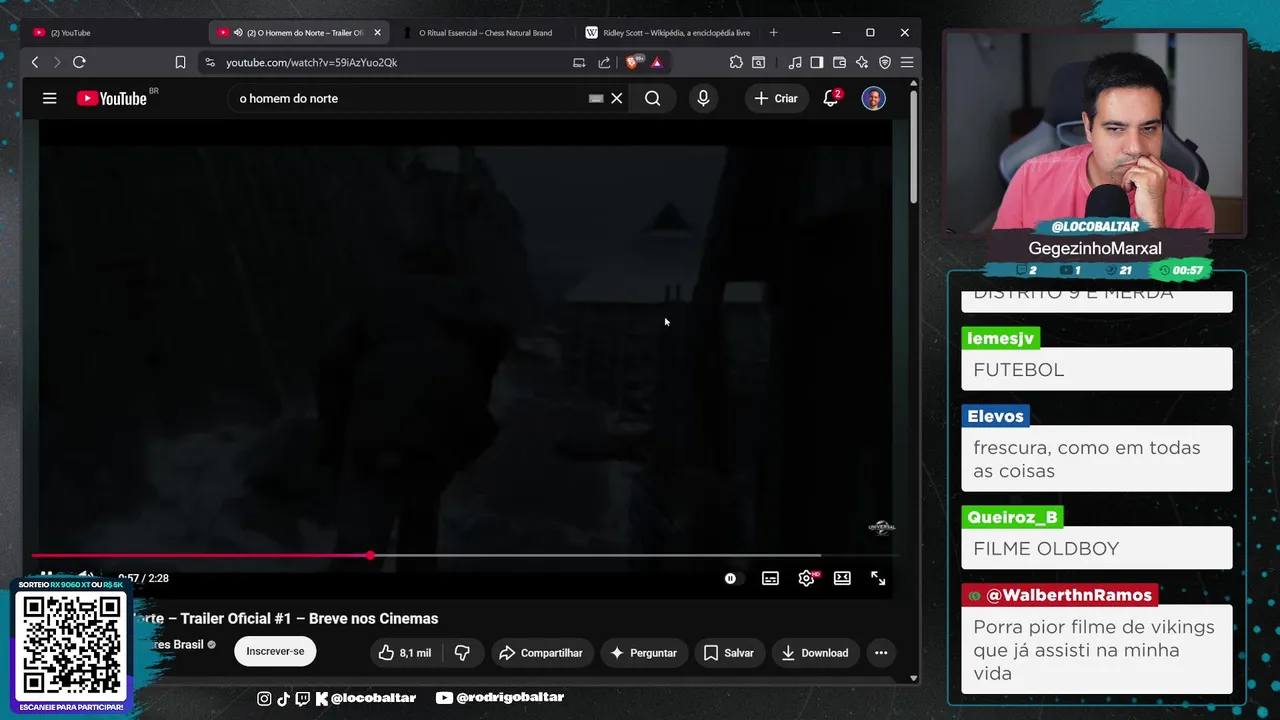The image size is (1280, 720).
Task: Open the YouTube hamburger guide menu
Action: tap(49, 98)
